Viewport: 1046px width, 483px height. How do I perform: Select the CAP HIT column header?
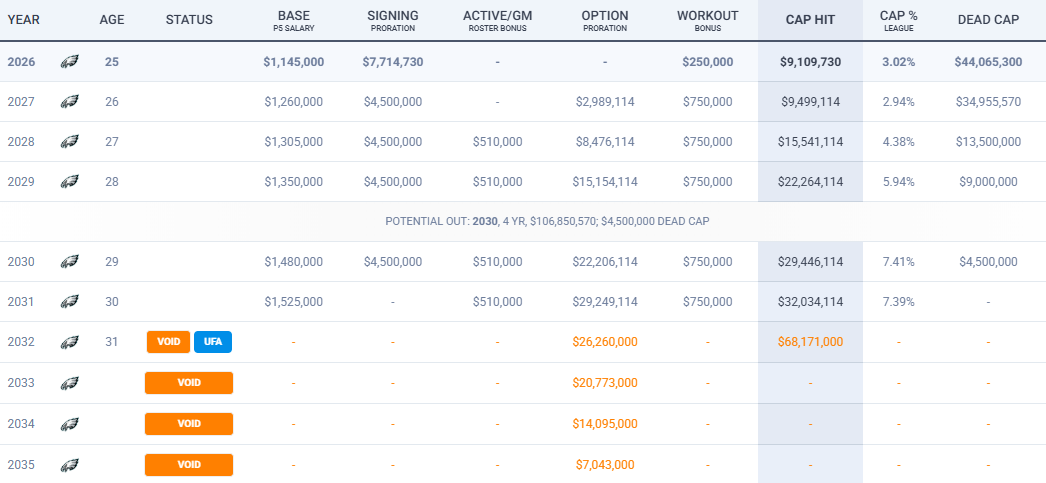pyautogui.click(x=810, y=20)
